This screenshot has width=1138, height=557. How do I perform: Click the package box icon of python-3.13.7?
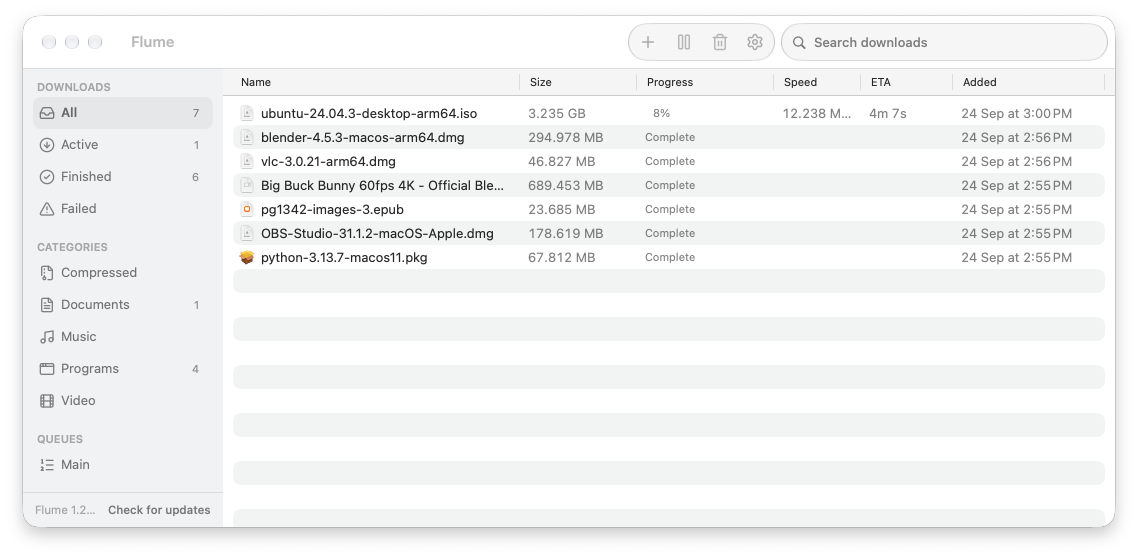click(247, 257)
